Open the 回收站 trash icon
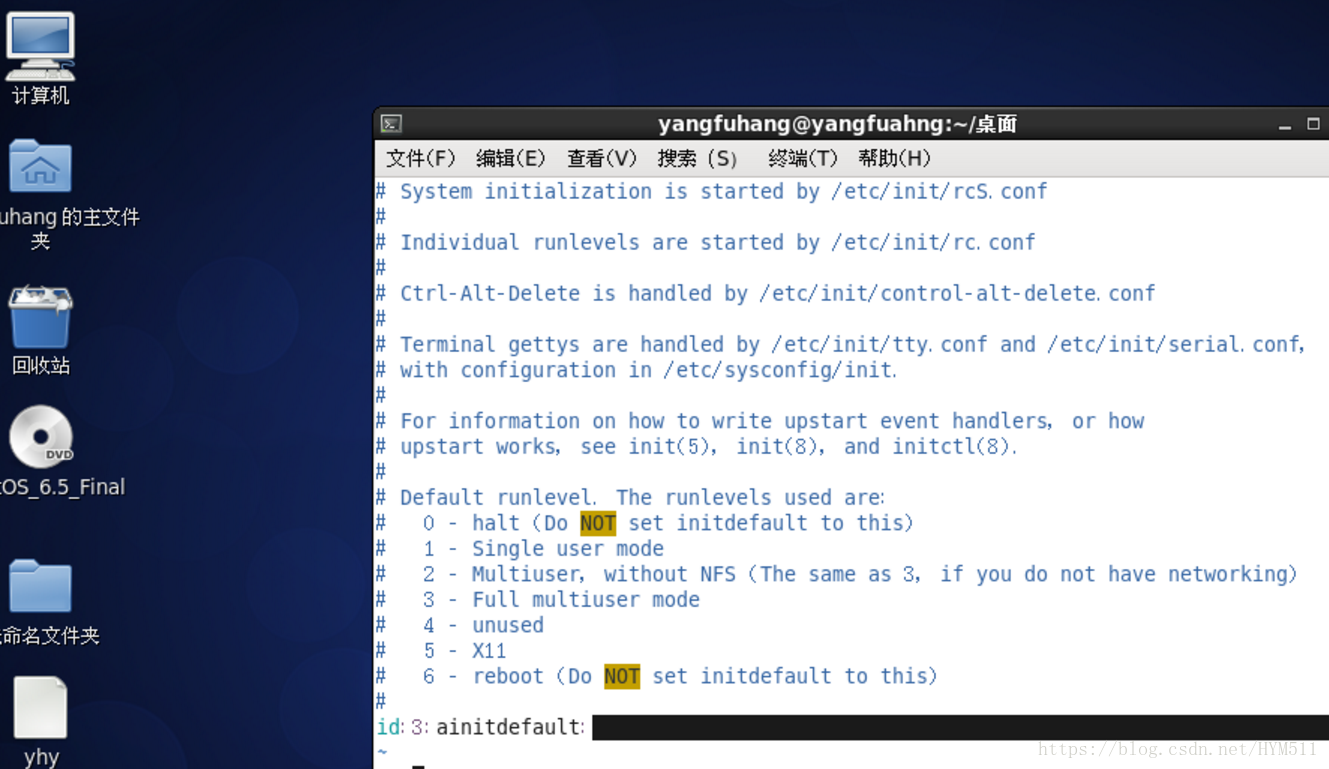 pos(40,317)
